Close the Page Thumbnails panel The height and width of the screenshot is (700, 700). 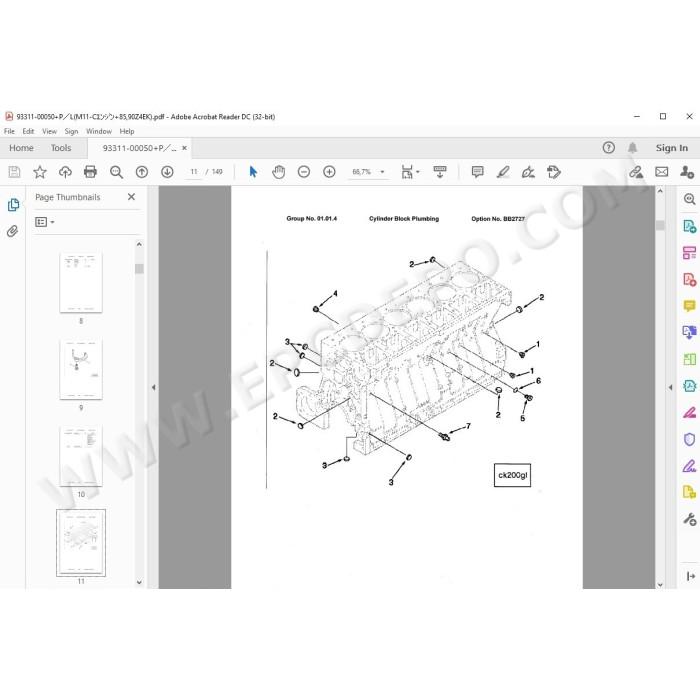pyautogui.click(x=131, y=197)
